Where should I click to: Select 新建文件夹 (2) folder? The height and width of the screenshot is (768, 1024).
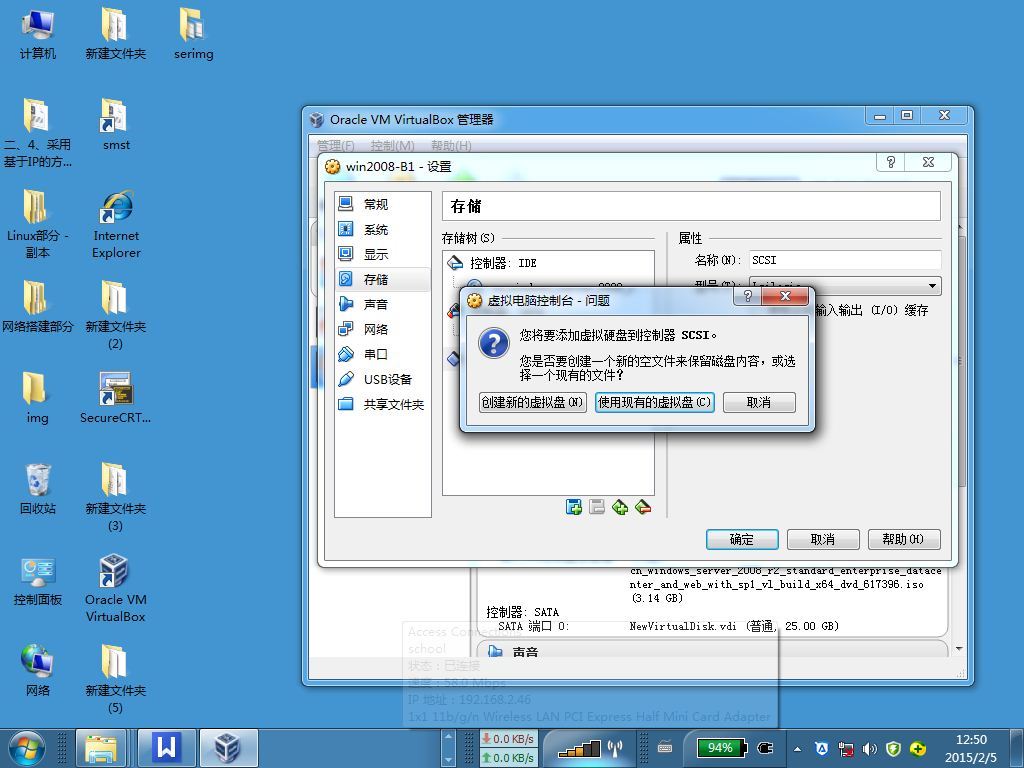pos(116,316)
